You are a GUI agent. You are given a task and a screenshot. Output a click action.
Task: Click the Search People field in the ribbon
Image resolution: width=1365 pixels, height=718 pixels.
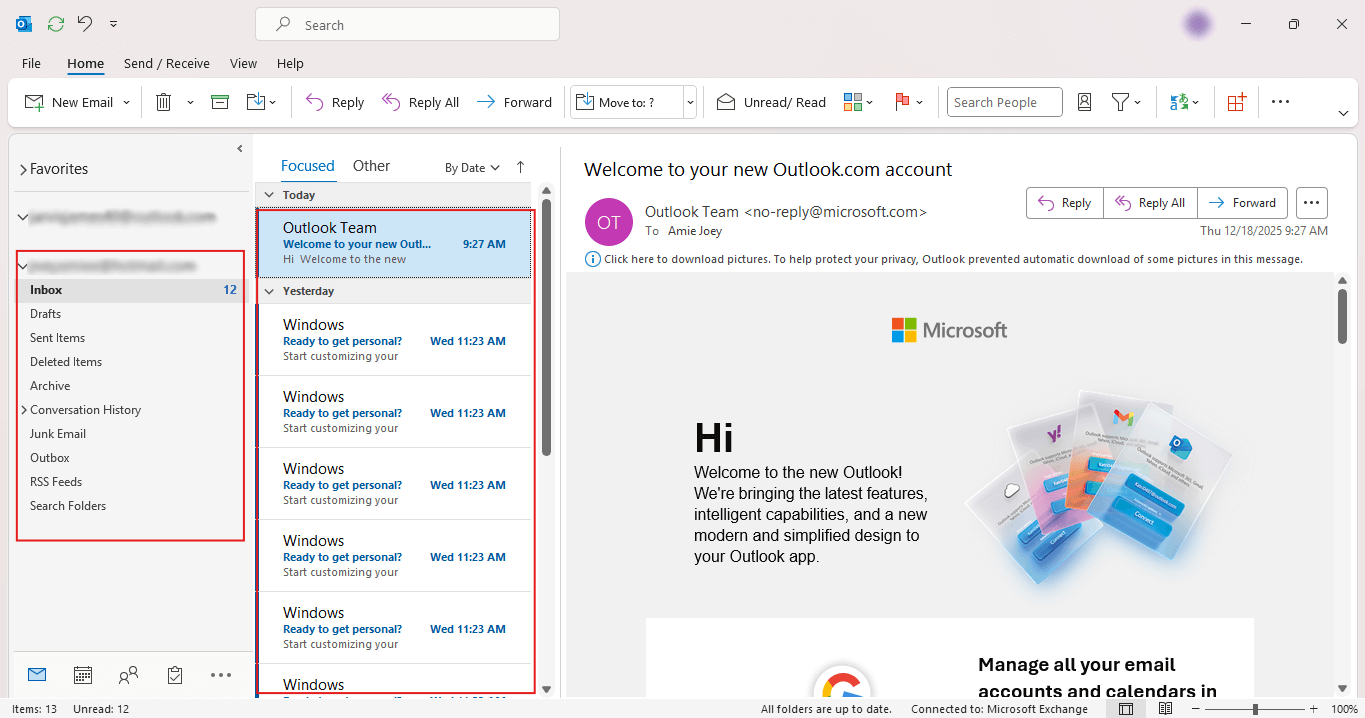coord(1003,101)
